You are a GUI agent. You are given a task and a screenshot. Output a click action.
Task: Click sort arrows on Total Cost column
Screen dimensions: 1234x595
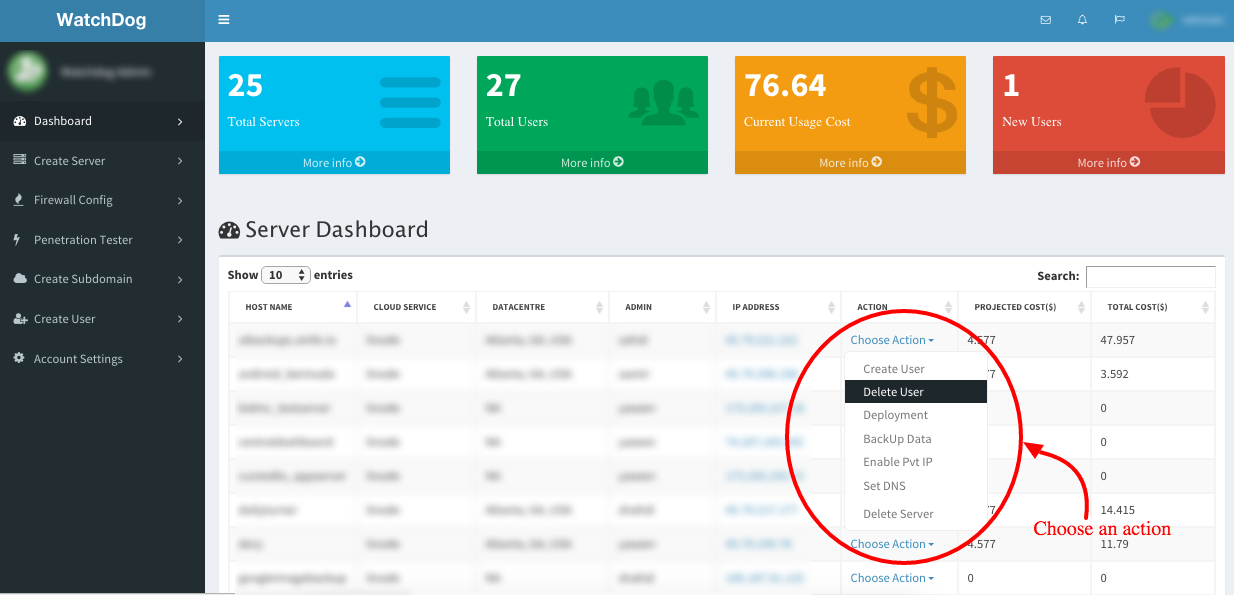pos(1205,307)
